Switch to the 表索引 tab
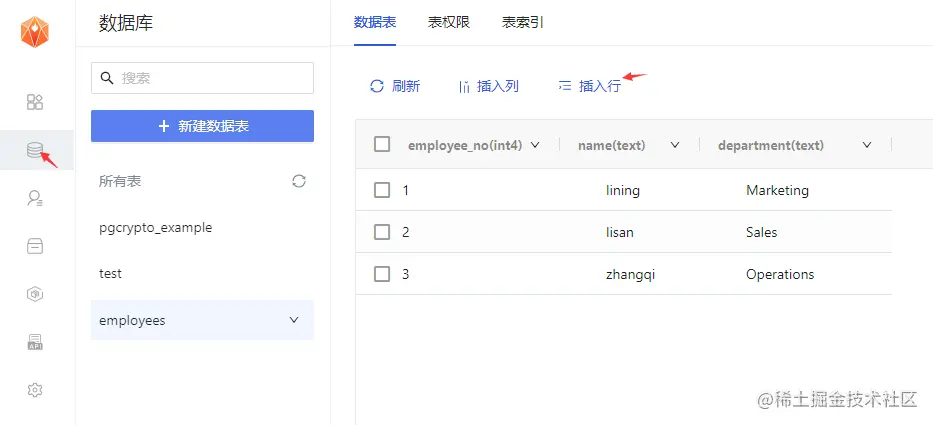Viewport: 933px width, 425px height. tap(522, 23)
